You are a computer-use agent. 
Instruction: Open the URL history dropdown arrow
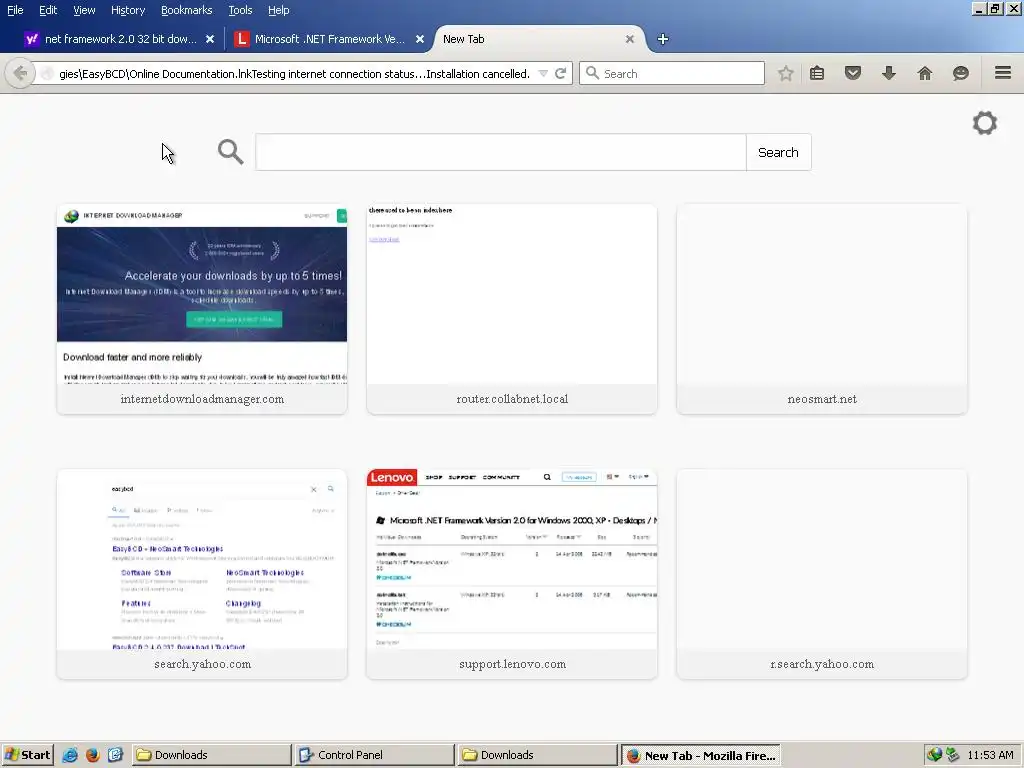point(543,74)
